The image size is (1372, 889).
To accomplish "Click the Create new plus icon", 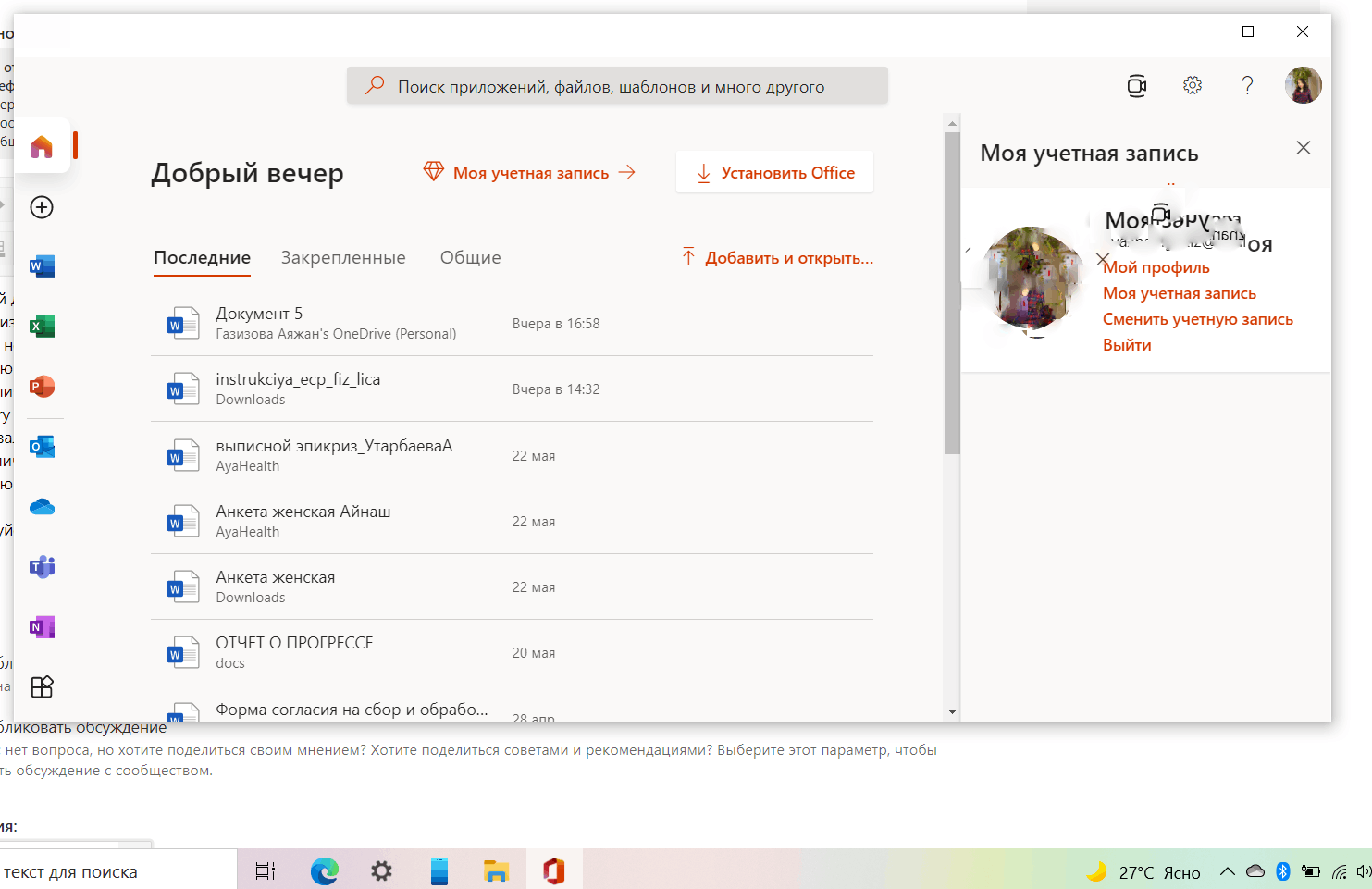I will point(42,207).
